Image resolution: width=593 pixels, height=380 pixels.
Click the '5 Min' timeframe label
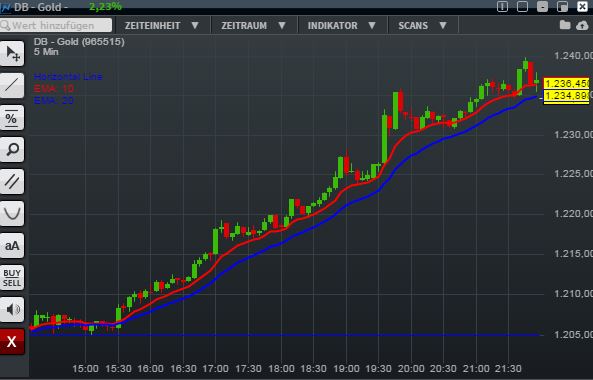(46, 52)
